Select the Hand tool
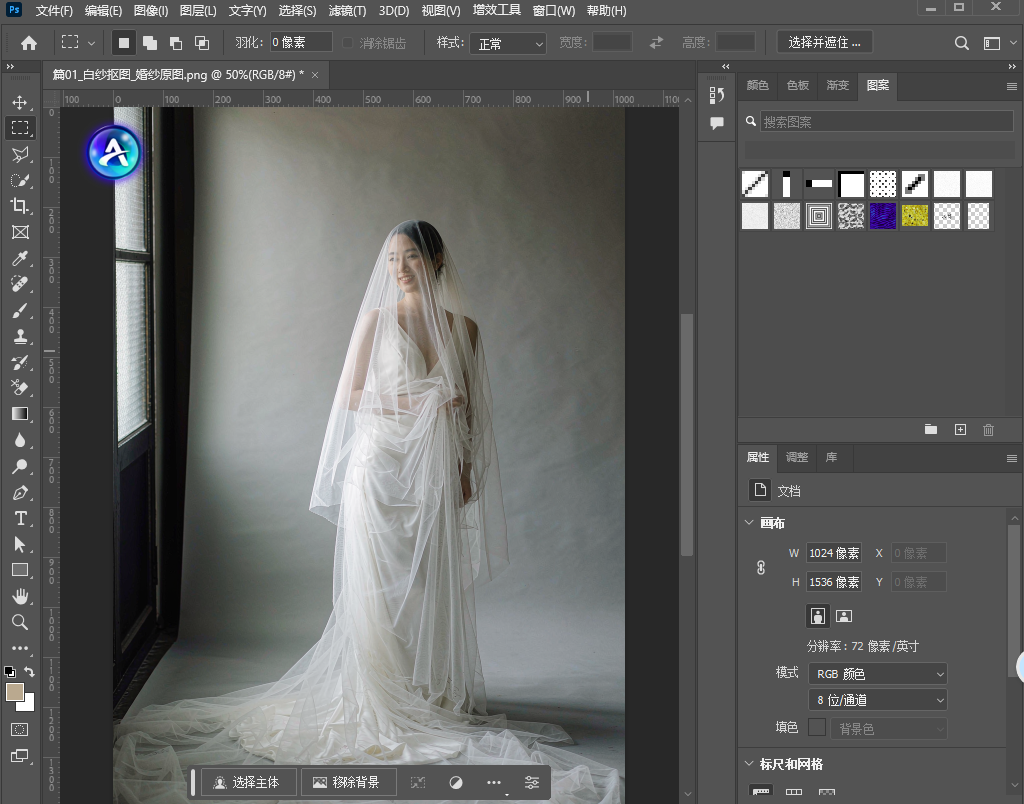Viewport: 1024px width, 804px height. 20,596
